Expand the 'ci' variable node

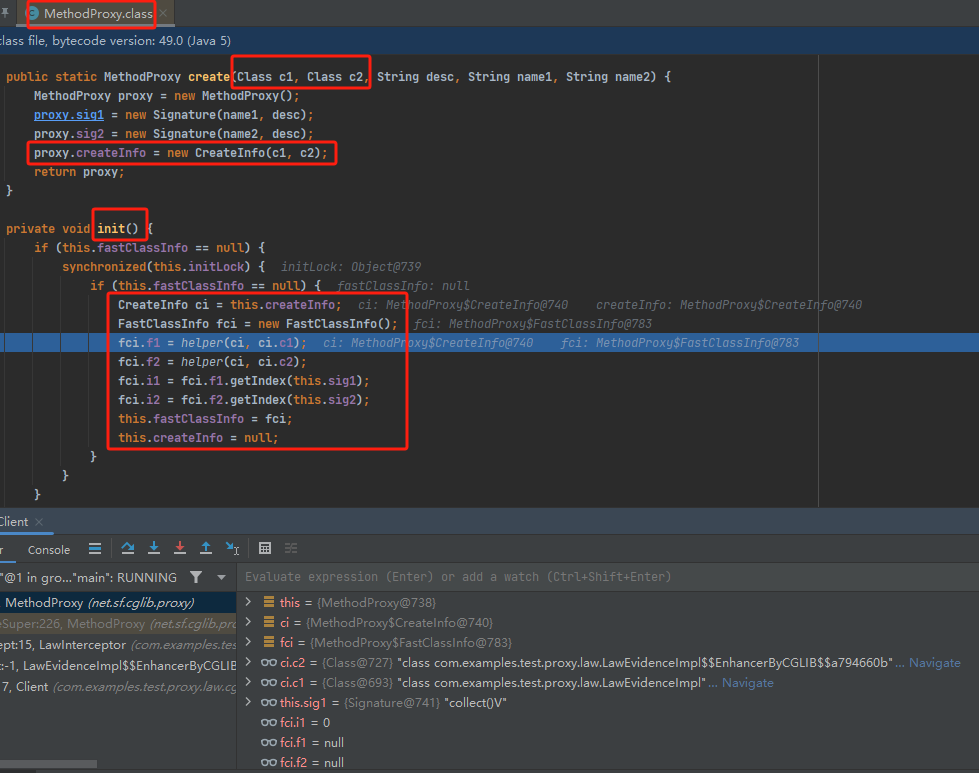coord(248,622)
